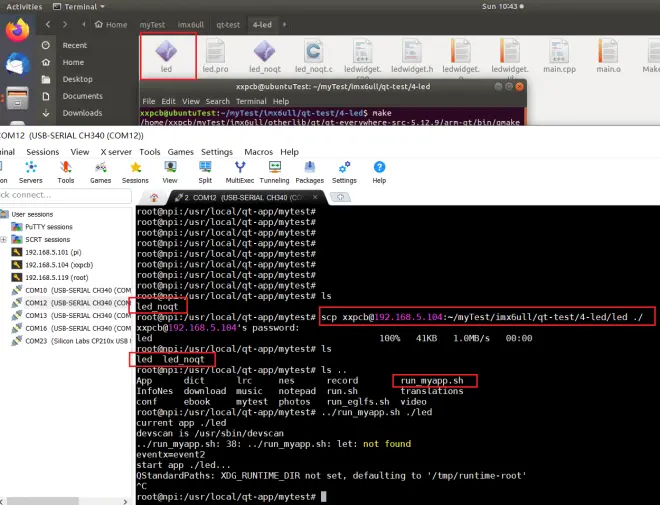Open the Terminal app menu in top bar
Image resolution: width=660 pixels, height=505 pixels.
tap(79, 7)
